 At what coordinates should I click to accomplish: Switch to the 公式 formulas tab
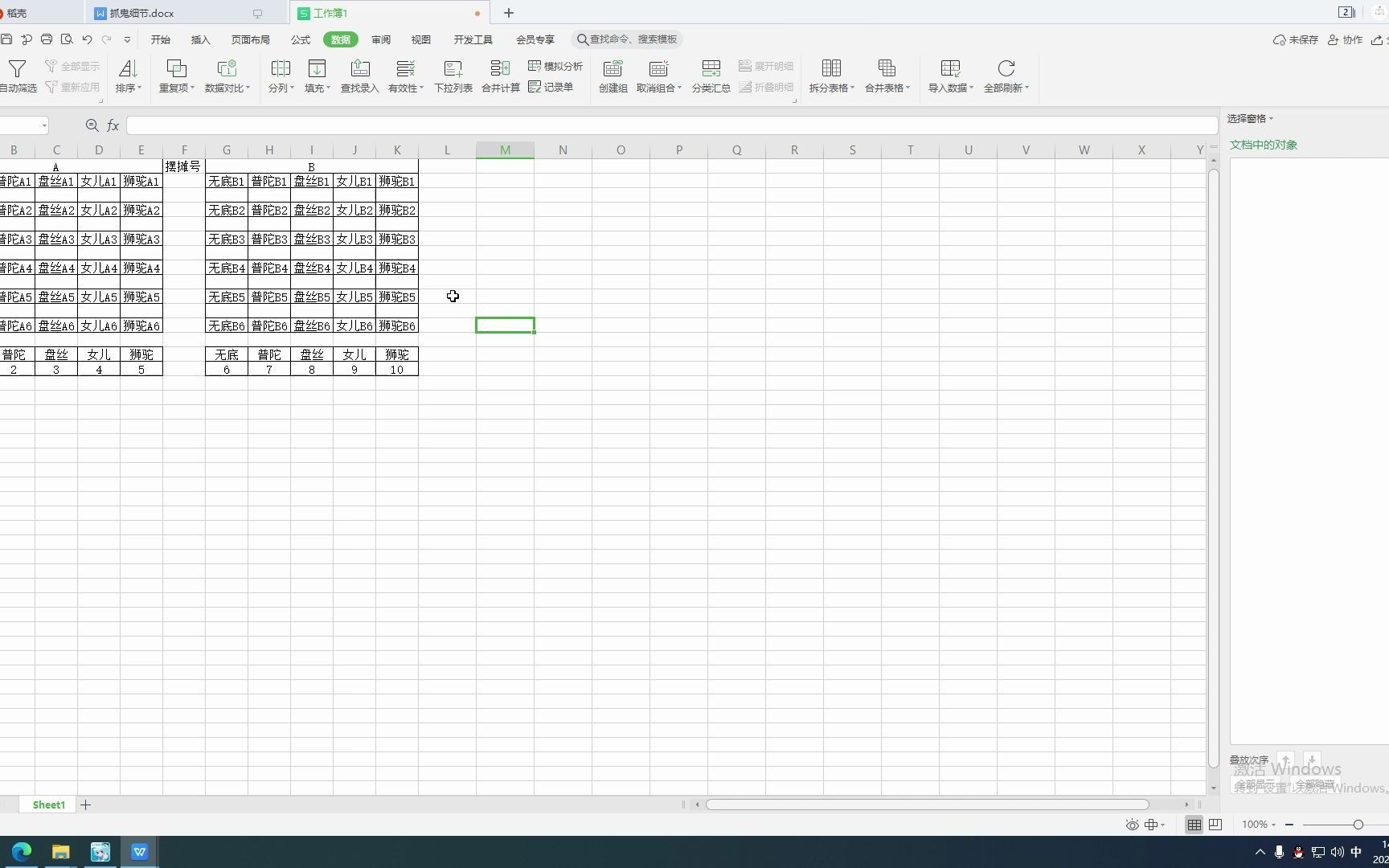(x=301, y=39)
